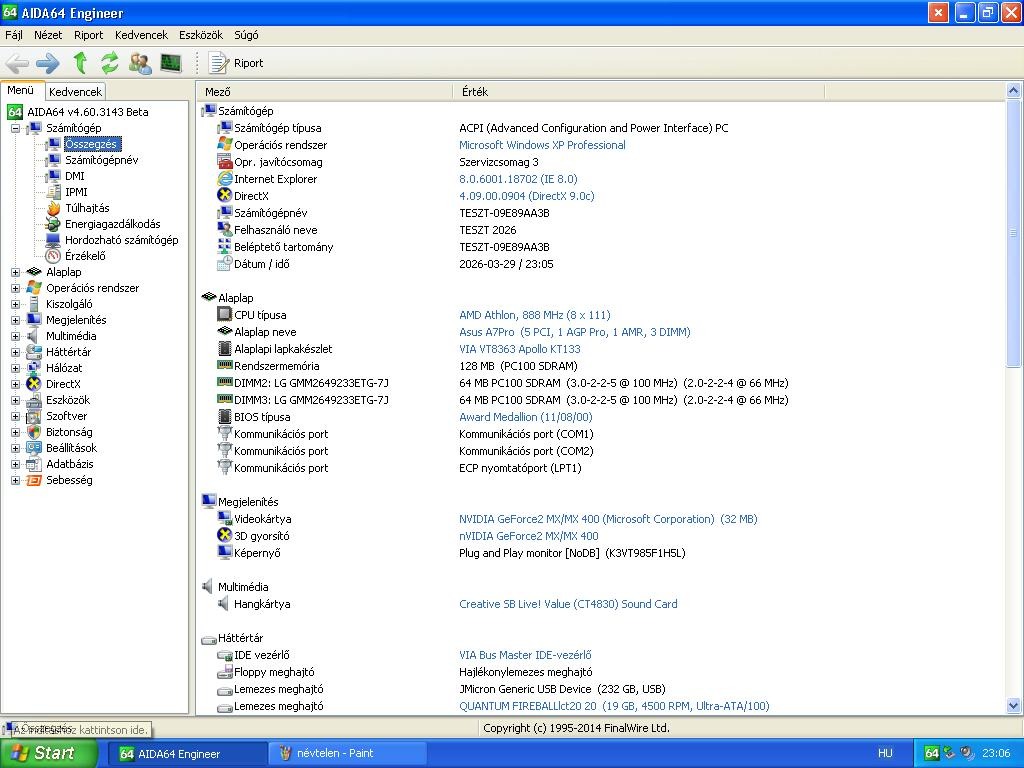Click the Szoftver icon in the tree
Screen dimensions: 1024x768
tap(34, 416)
